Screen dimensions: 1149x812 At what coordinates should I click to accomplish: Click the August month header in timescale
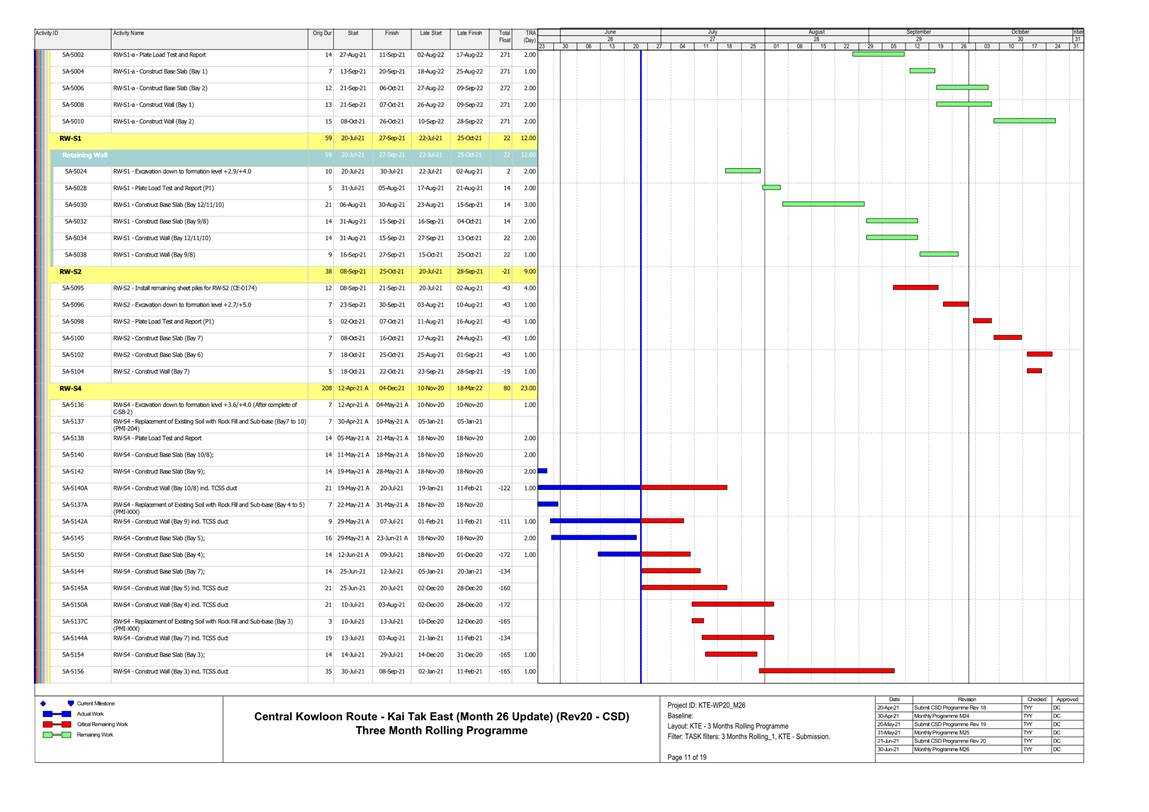click(816, 32)
